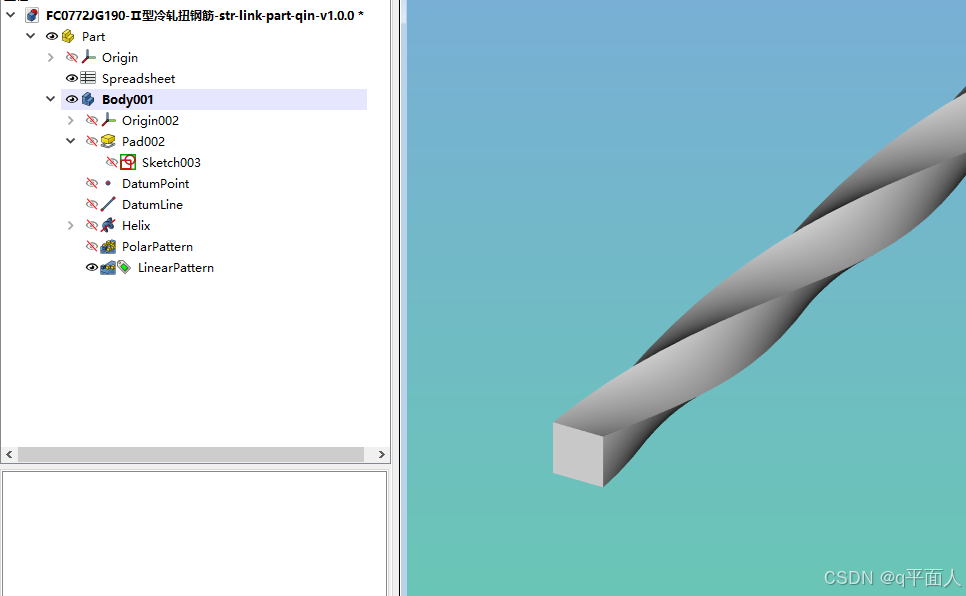Click the tree horizontal scrollbar thumb
Viewport: 966px width, 596px height.
(x=191, y=454)
